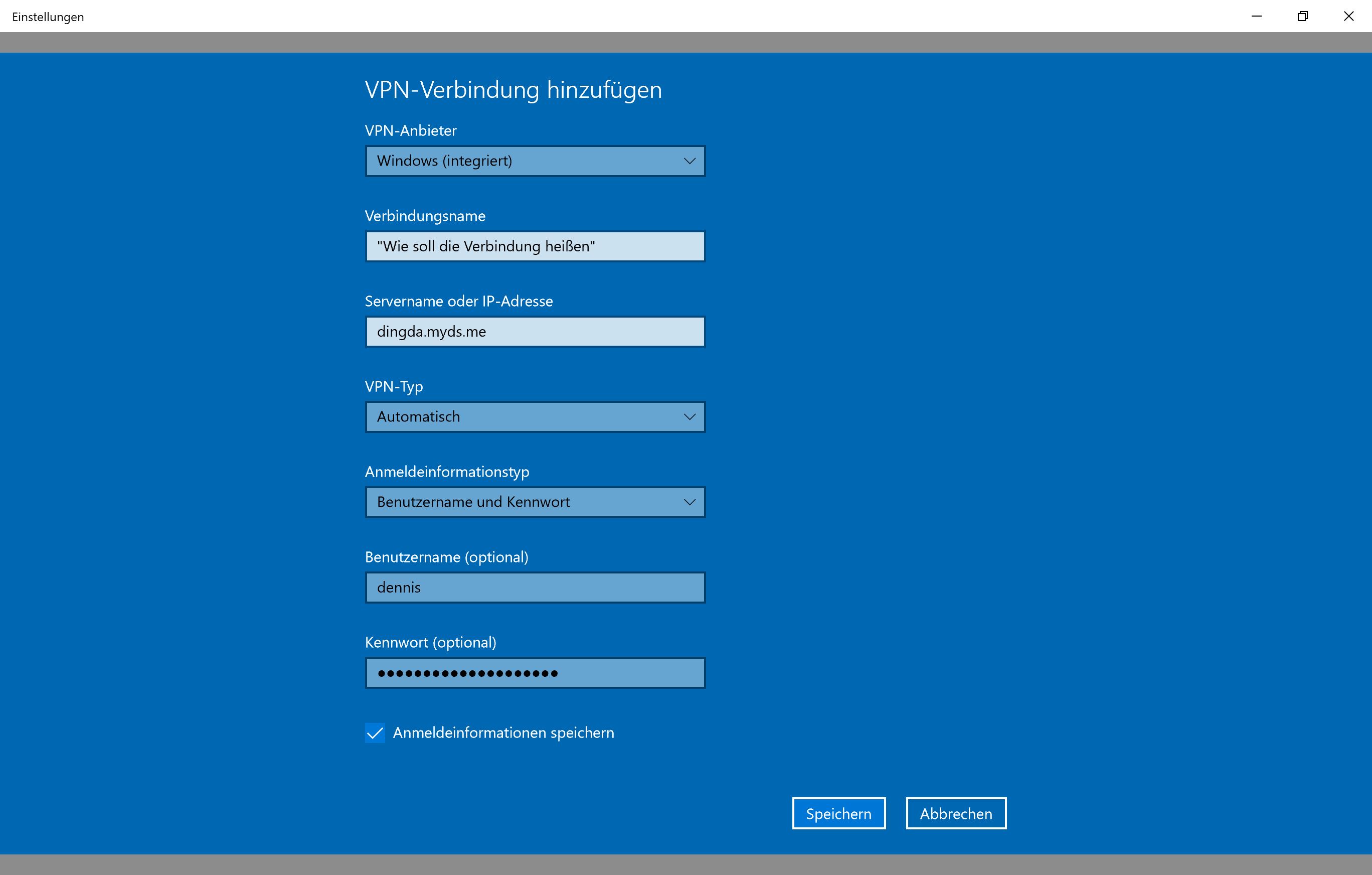The height and width of the screenshot is (875, 1372).
Task: Restore down the Einstellungen window
Action: pos(1302,16)
